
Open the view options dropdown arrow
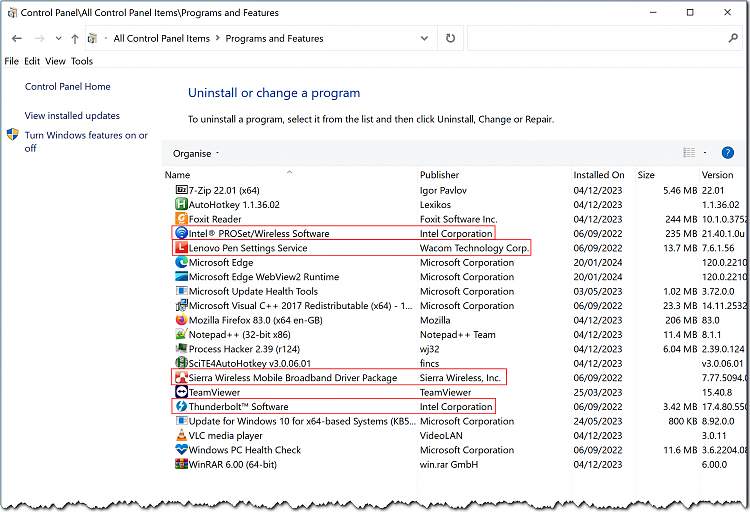click(705, 153)
